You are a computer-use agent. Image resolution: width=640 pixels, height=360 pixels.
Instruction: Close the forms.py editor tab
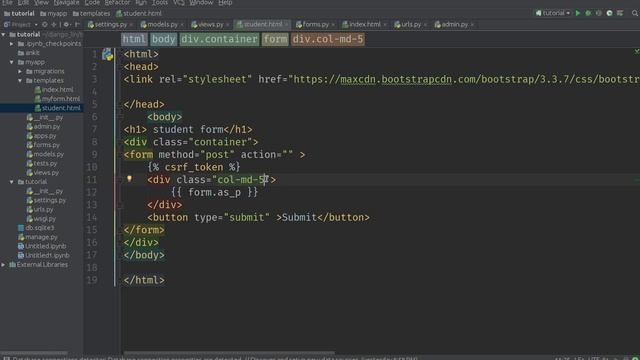[333, 25]
